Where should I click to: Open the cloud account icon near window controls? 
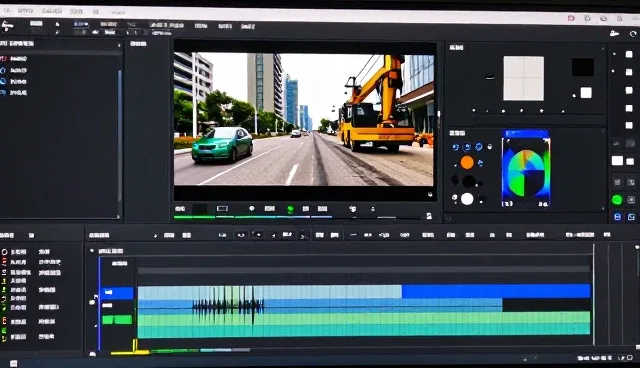[614, 33]
